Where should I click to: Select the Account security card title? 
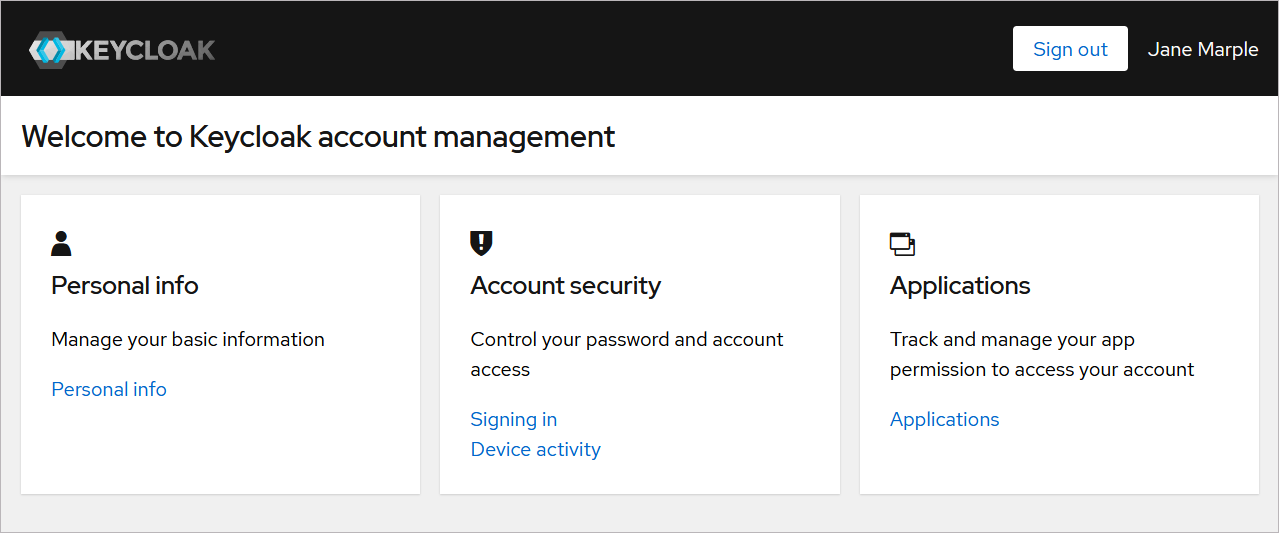pos(565,286)
